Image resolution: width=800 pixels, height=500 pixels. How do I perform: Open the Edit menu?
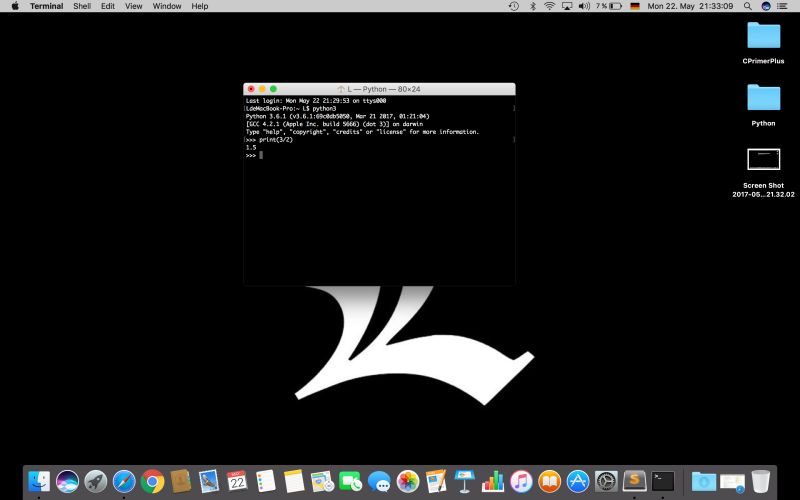click(108, 6)
